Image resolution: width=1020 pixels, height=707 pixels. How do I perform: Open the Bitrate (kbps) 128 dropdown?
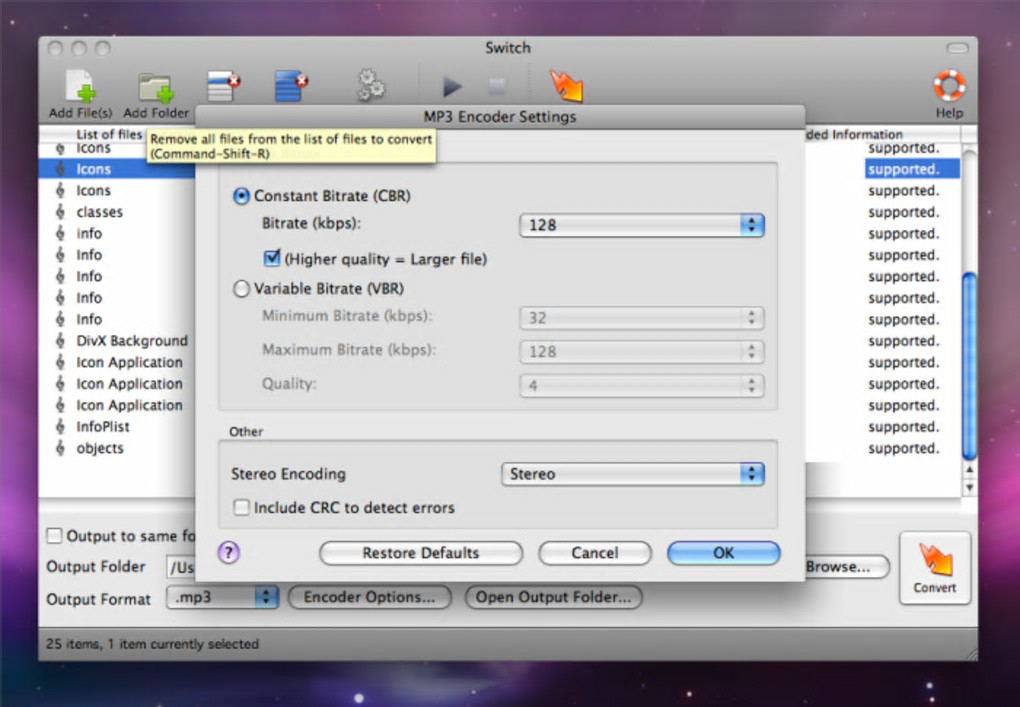[641, 225]
